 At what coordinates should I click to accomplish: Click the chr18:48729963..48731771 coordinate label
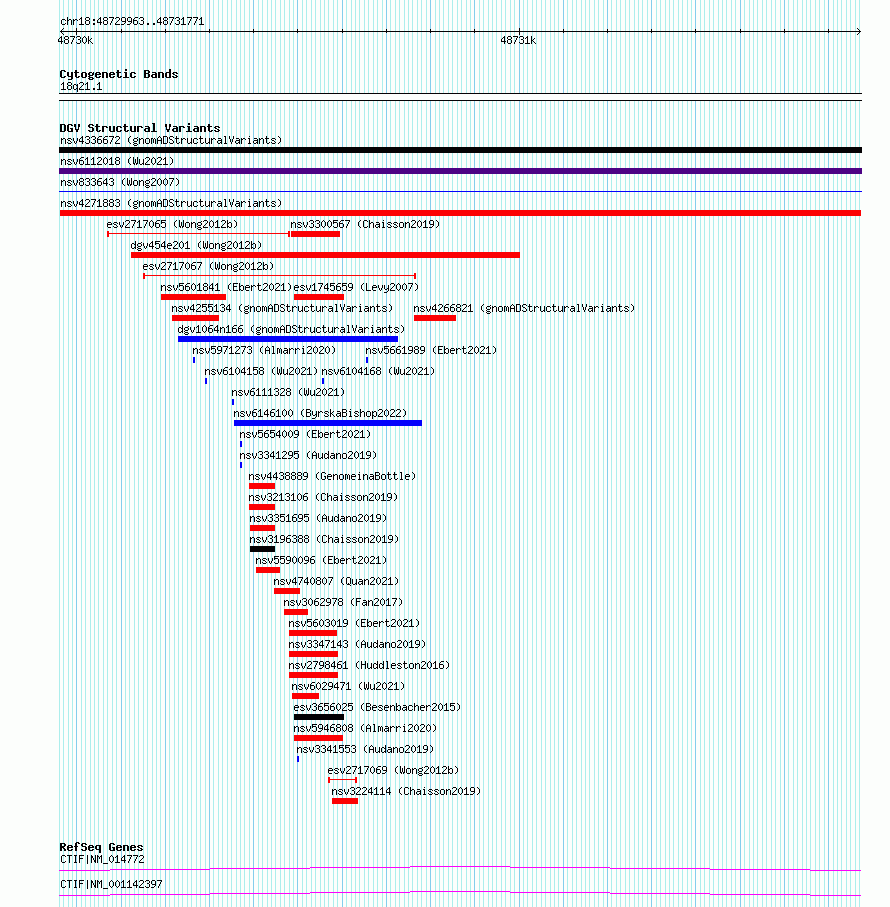click(x=132, y=21)
